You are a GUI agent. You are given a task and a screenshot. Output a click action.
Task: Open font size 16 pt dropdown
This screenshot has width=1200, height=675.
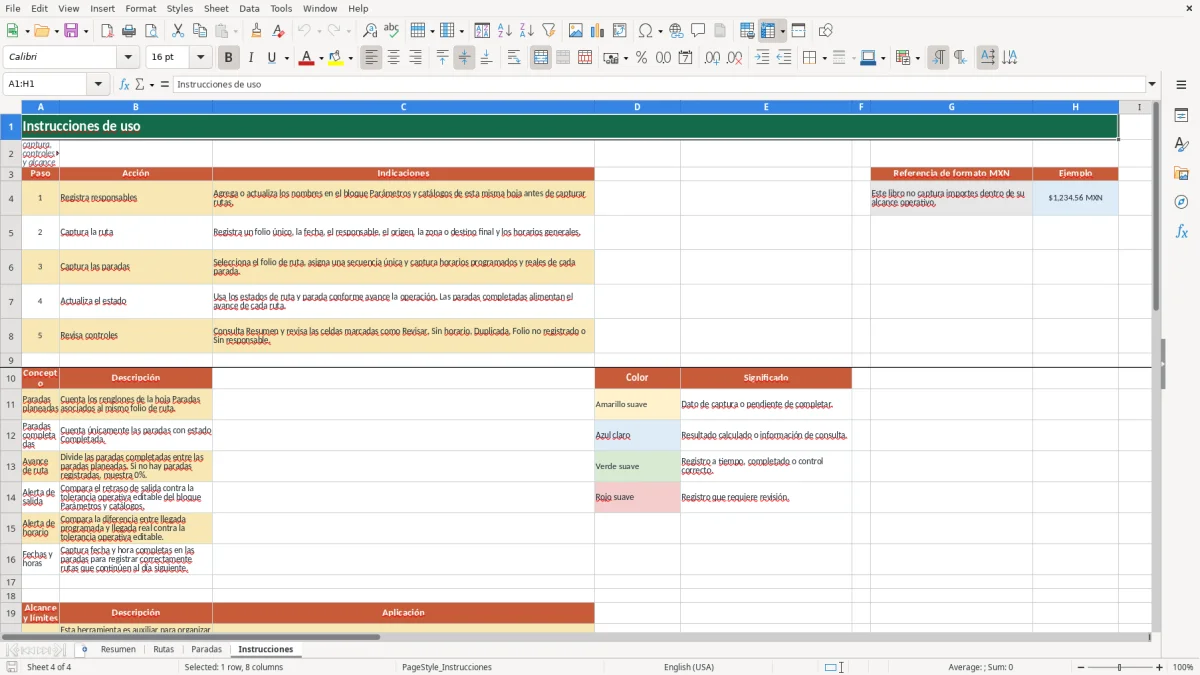[200, 58]
